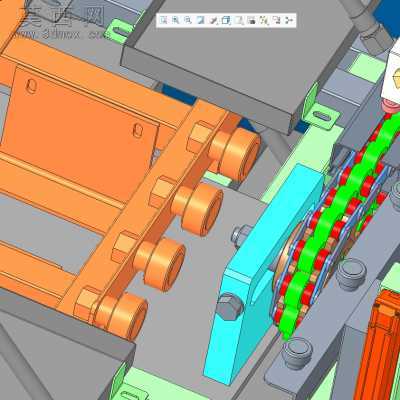The width and height of the screenshot is (400, 400).
Task: Open the View Manager icon
Action: coord(239,20)
